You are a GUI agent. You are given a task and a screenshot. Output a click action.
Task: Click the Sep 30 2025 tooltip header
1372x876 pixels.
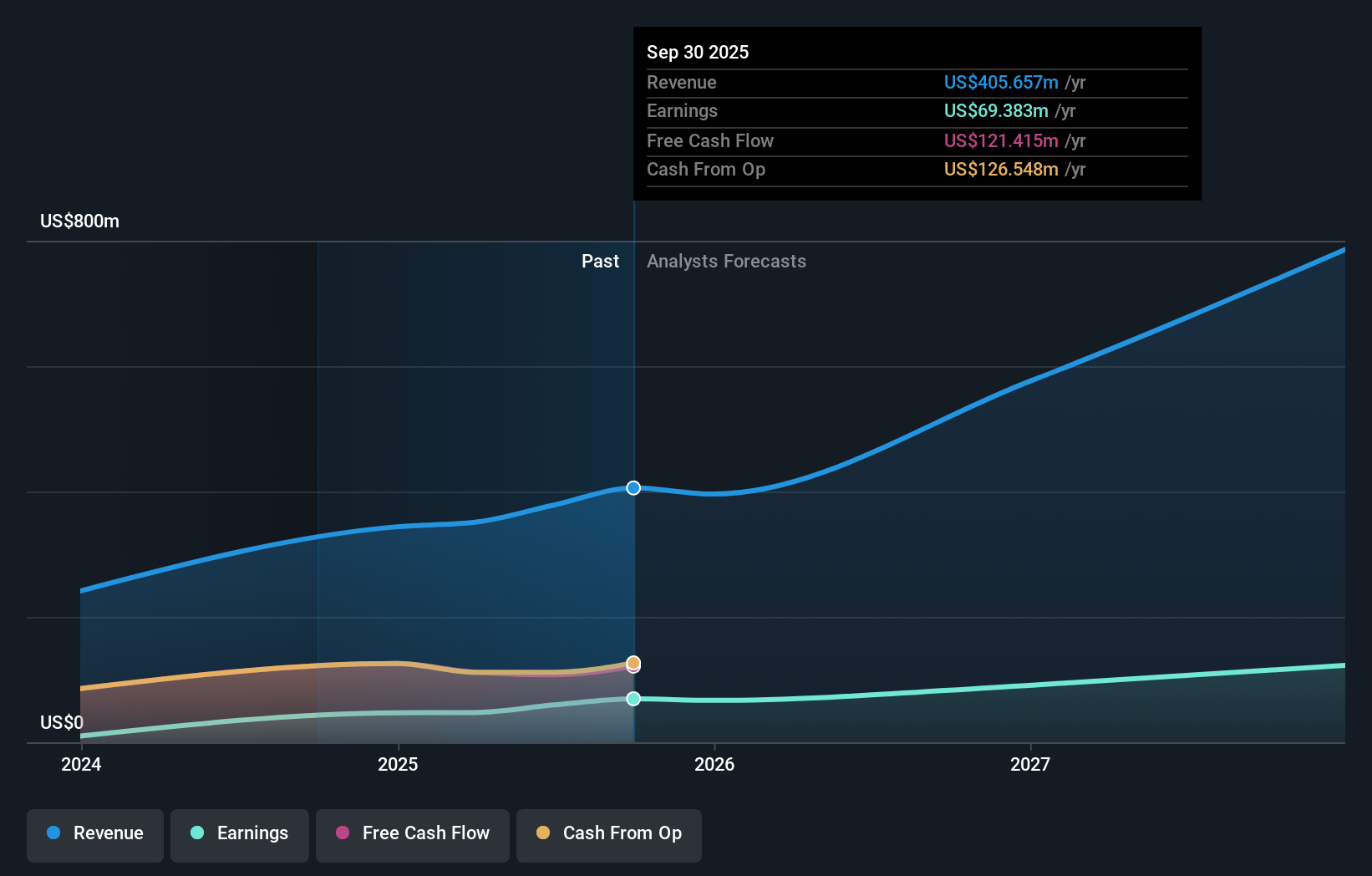(698, 52)
